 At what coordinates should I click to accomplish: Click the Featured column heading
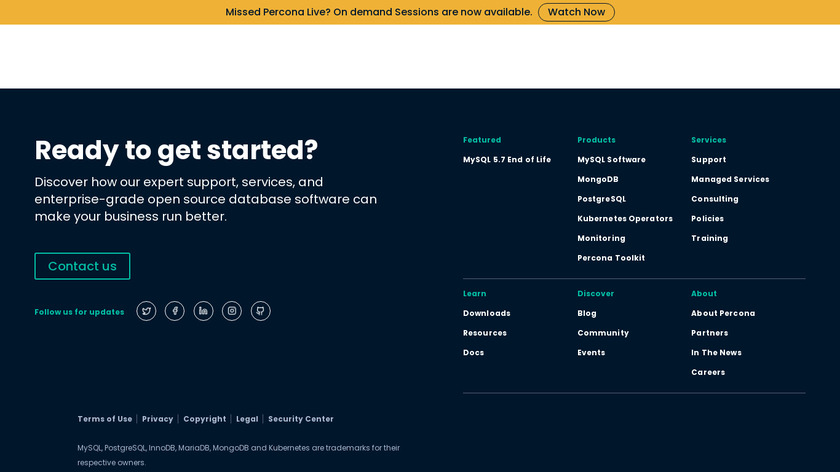(482, 140)
